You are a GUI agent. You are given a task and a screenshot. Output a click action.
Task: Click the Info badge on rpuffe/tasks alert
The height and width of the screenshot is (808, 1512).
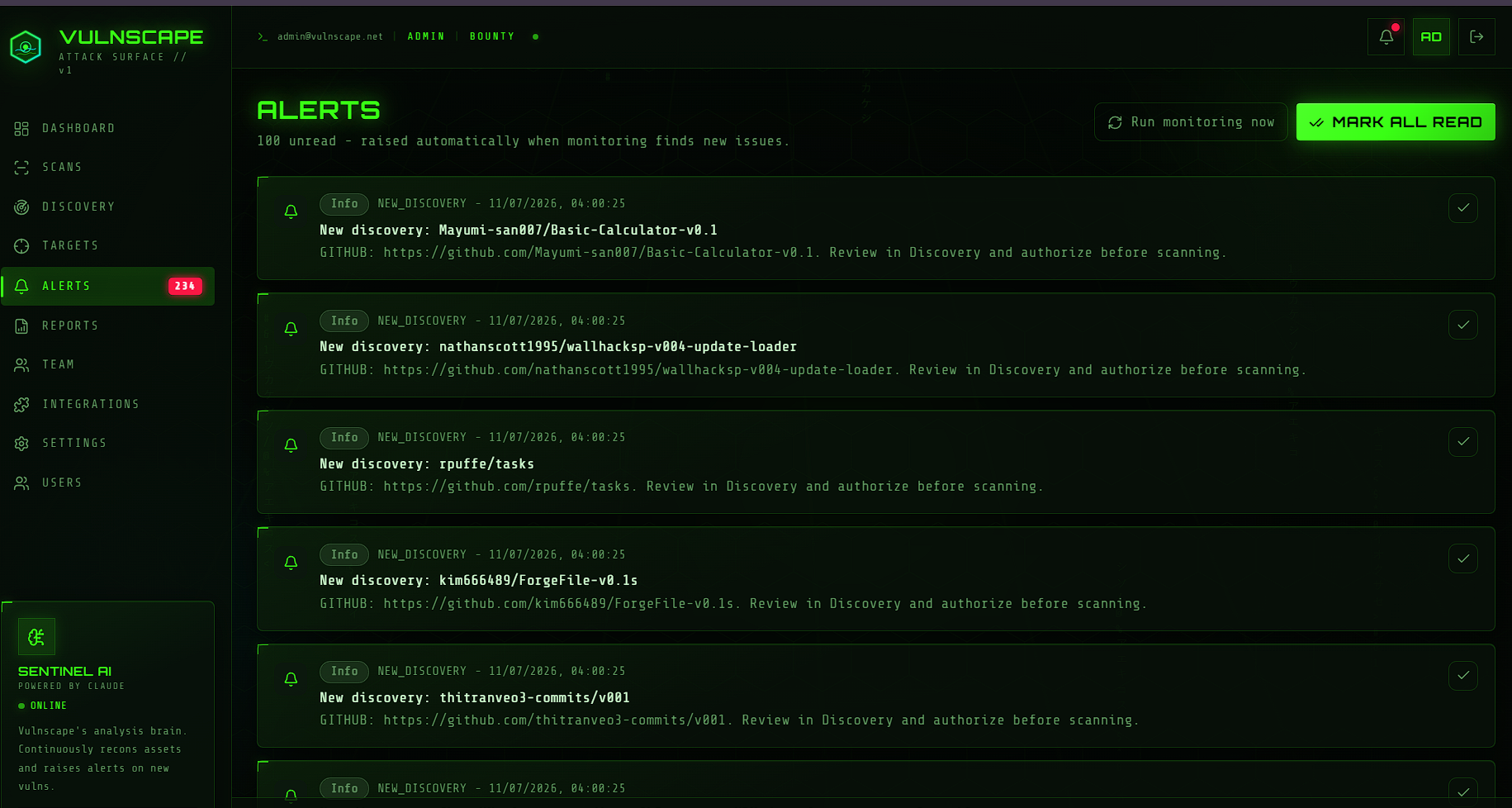(x=344, y=438)
